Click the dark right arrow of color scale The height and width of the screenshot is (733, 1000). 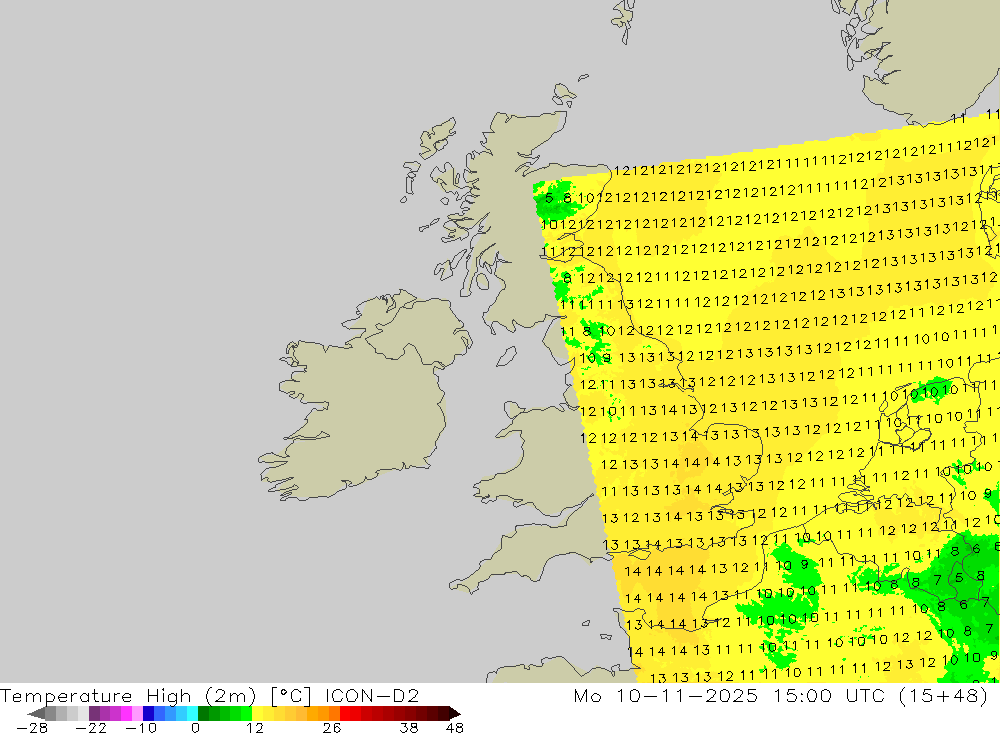point(455,713)
